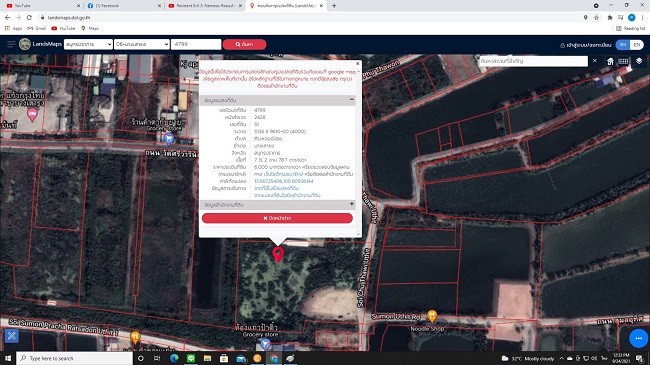Open the district dropdown showing 06
The height and width of the screenshot is (365, 650).
point(142,44)
